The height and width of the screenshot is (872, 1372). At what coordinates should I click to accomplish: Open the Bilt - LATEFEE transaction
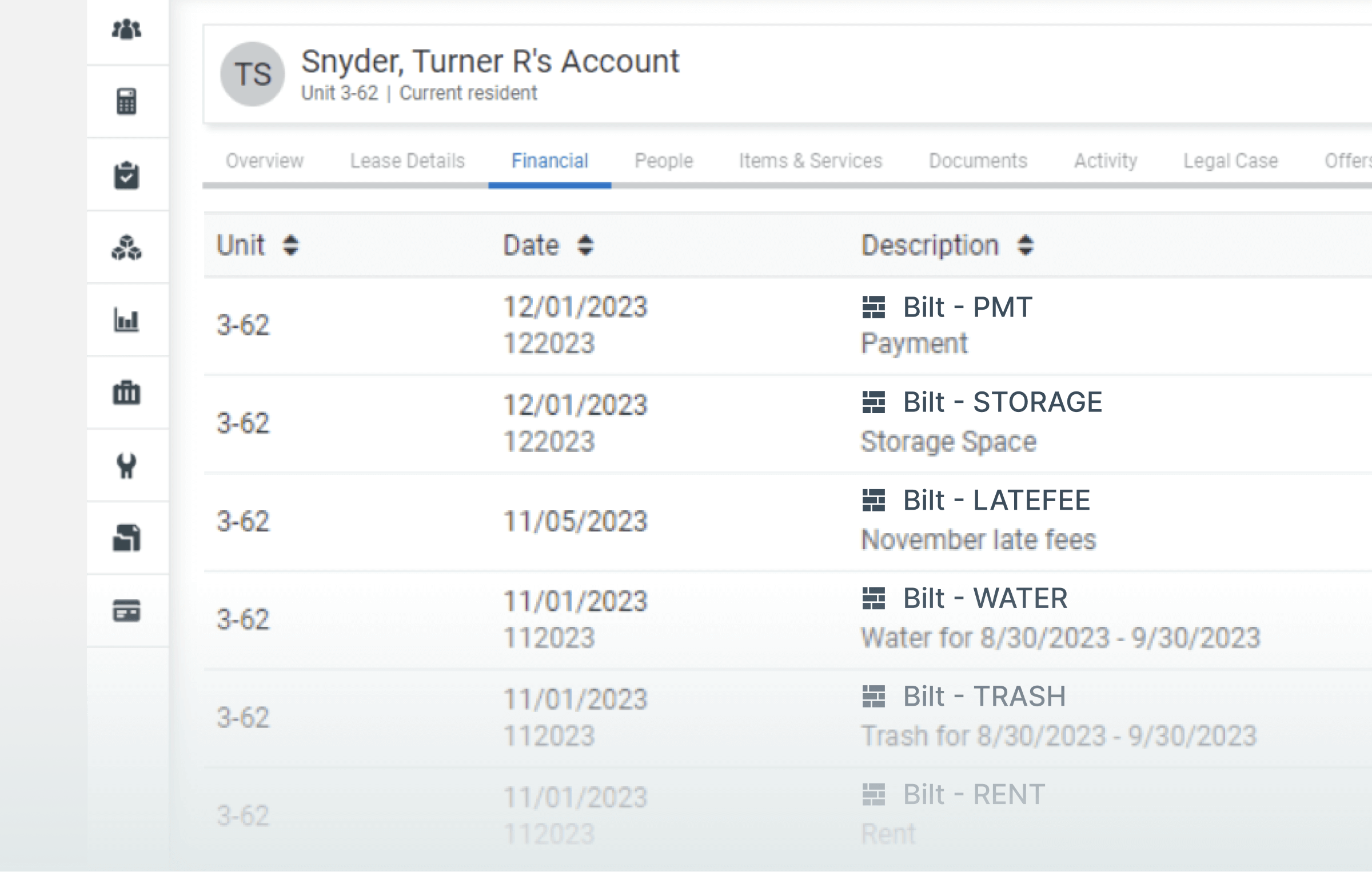pyautogui.click(x=996, y=501)
